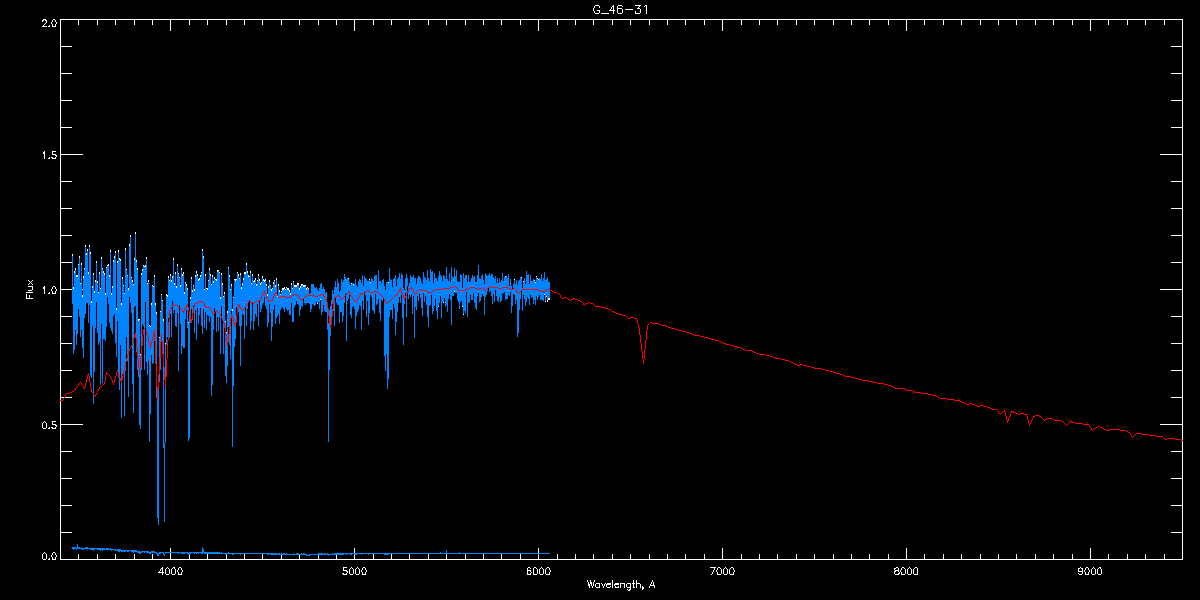Click the red absorption dip near 6563 Angstrom
1200x600 pixels.
643,340
